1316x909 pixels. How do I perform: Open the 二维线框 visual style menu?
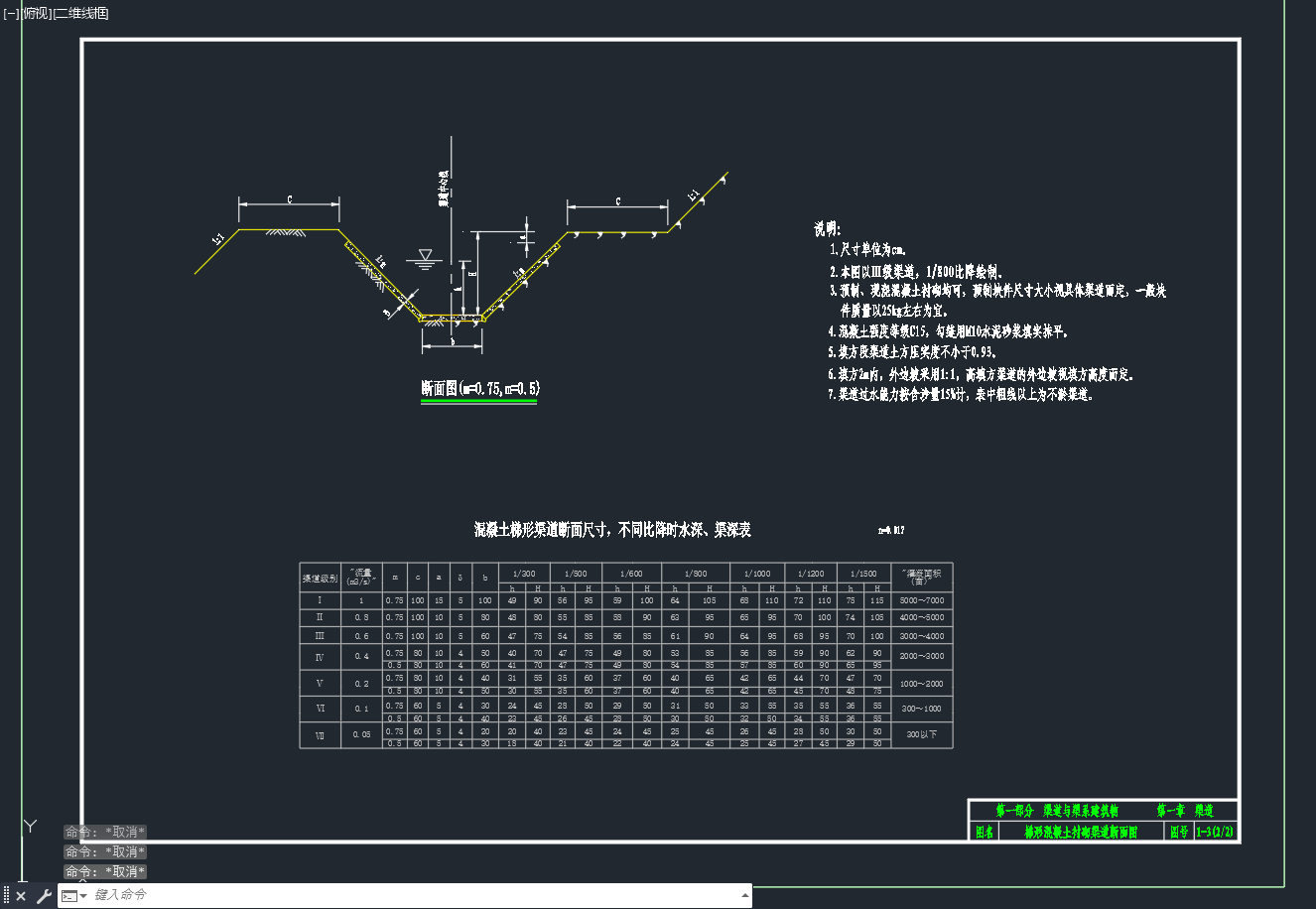(80, 14)
